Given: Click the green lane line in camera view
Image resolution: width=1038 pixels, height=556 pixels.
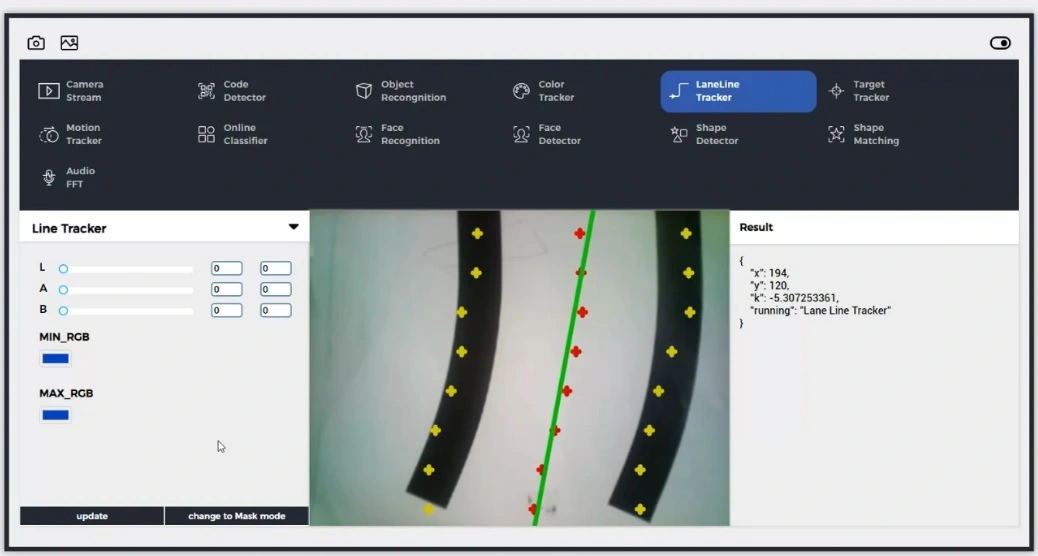Looking at the screenshot, I should point(564,368).
